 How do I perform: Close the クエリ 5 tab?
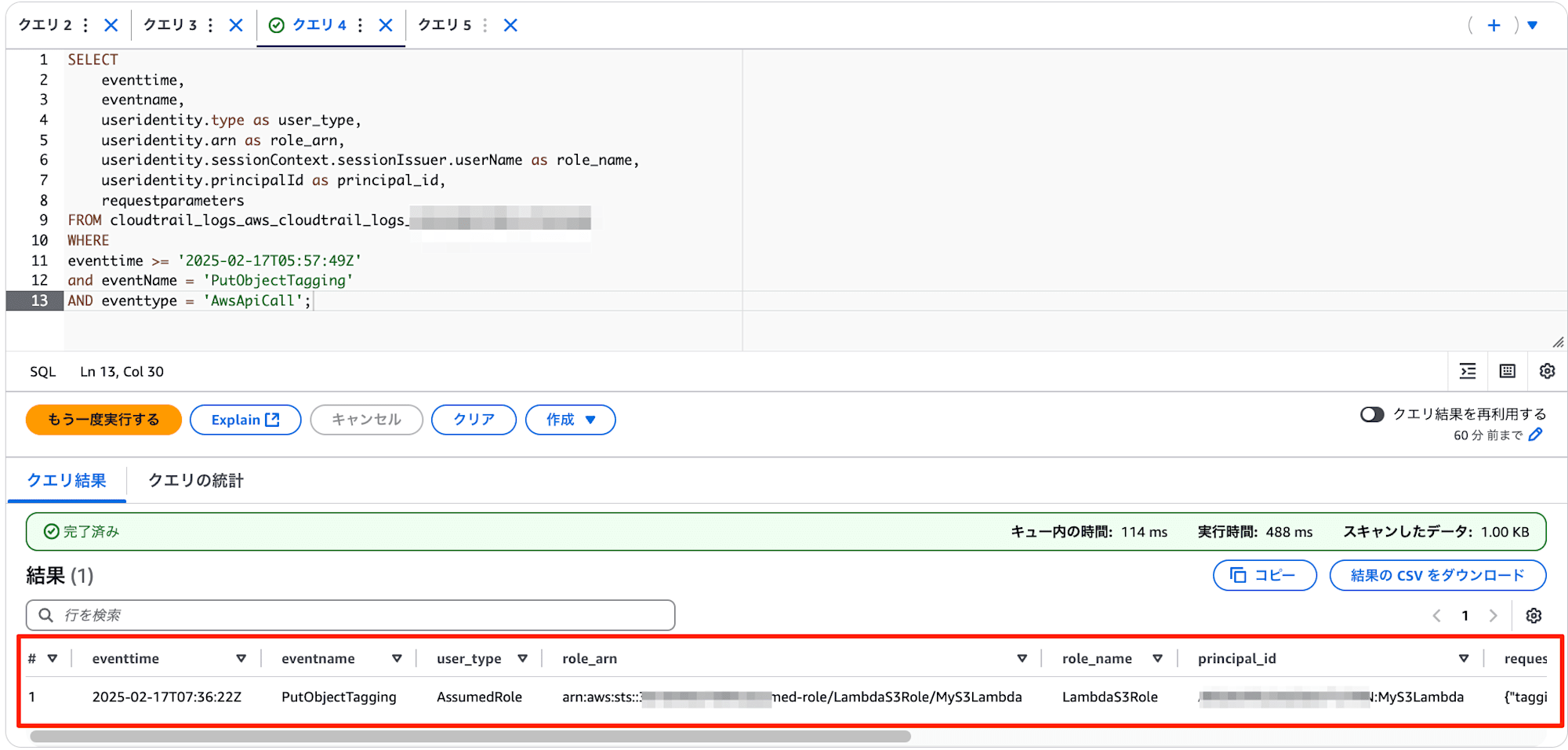coord(510,25)
